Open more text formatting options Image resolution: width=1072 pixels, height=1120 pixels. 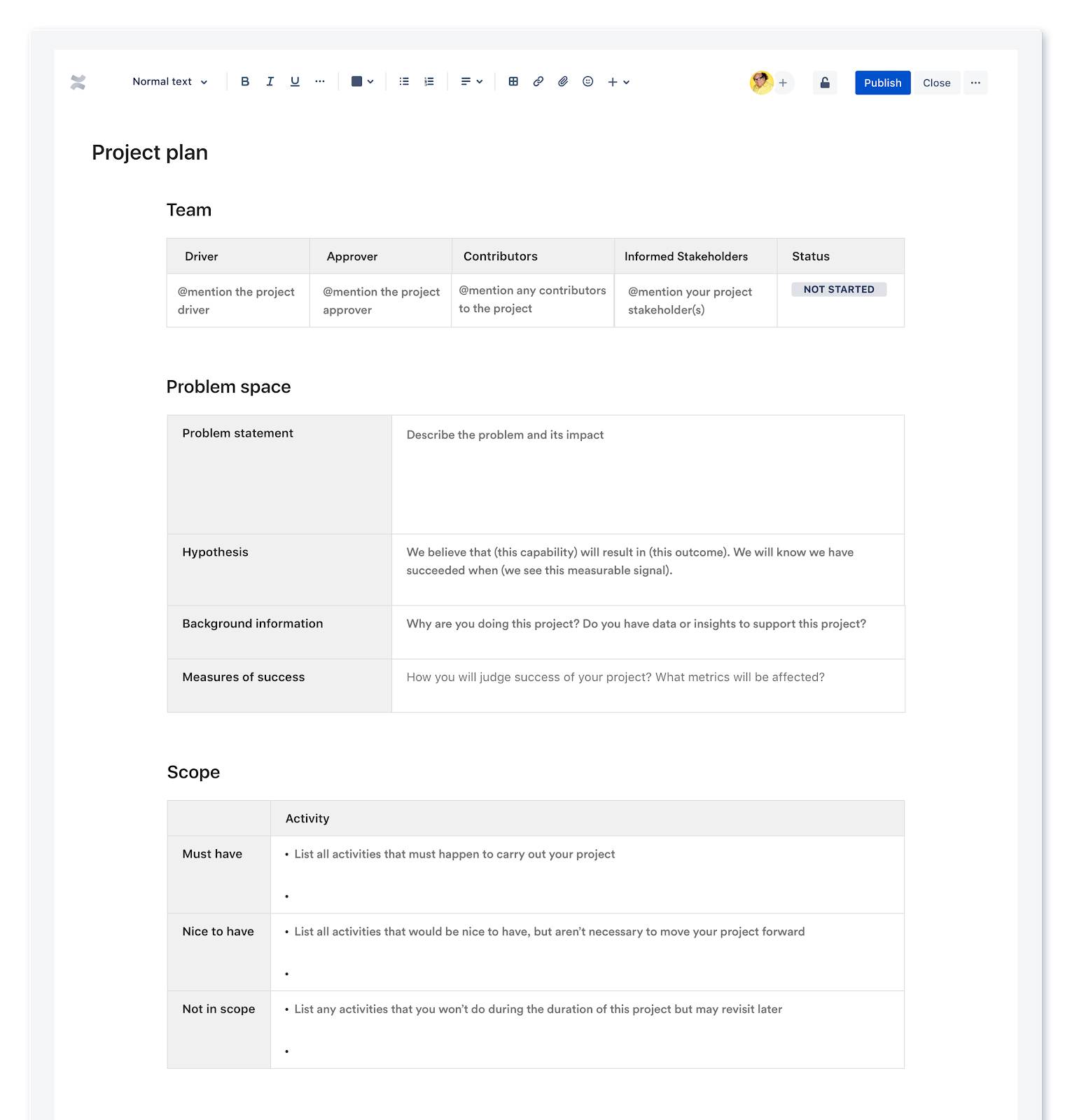click(320, 82)
